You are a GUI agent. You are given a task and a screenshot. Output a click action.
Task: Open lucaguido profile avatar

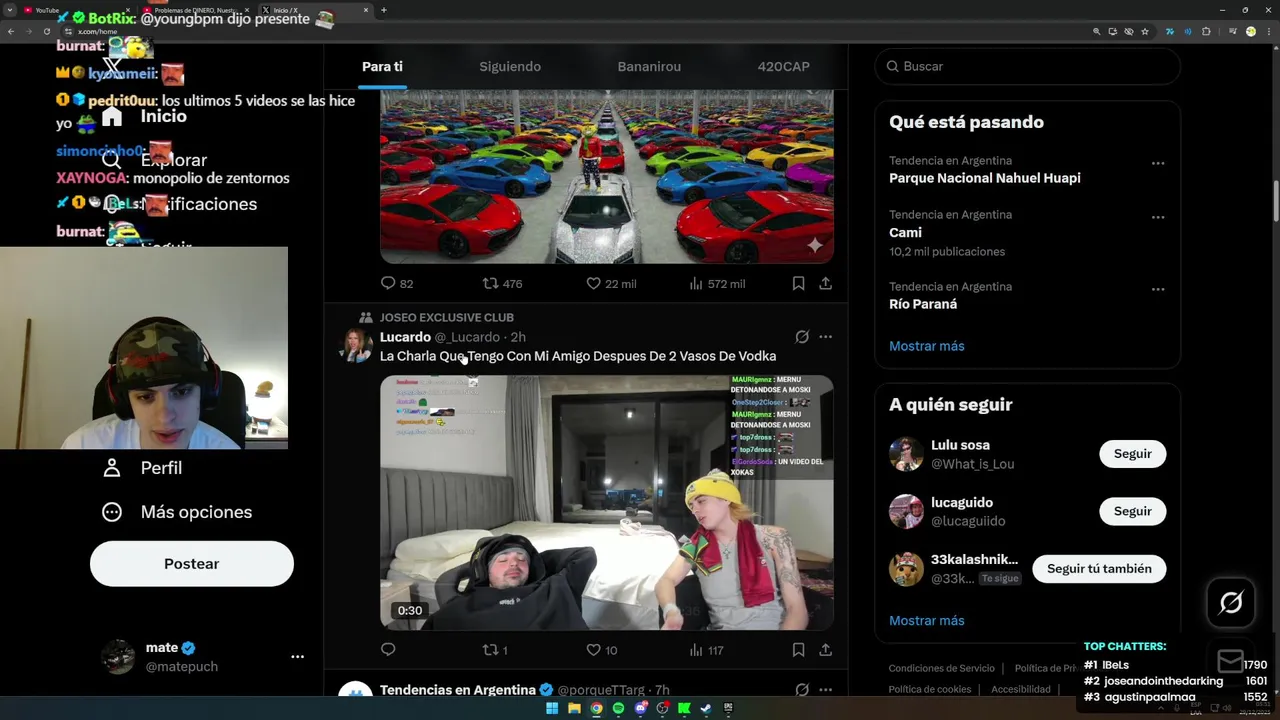point(906,511)
